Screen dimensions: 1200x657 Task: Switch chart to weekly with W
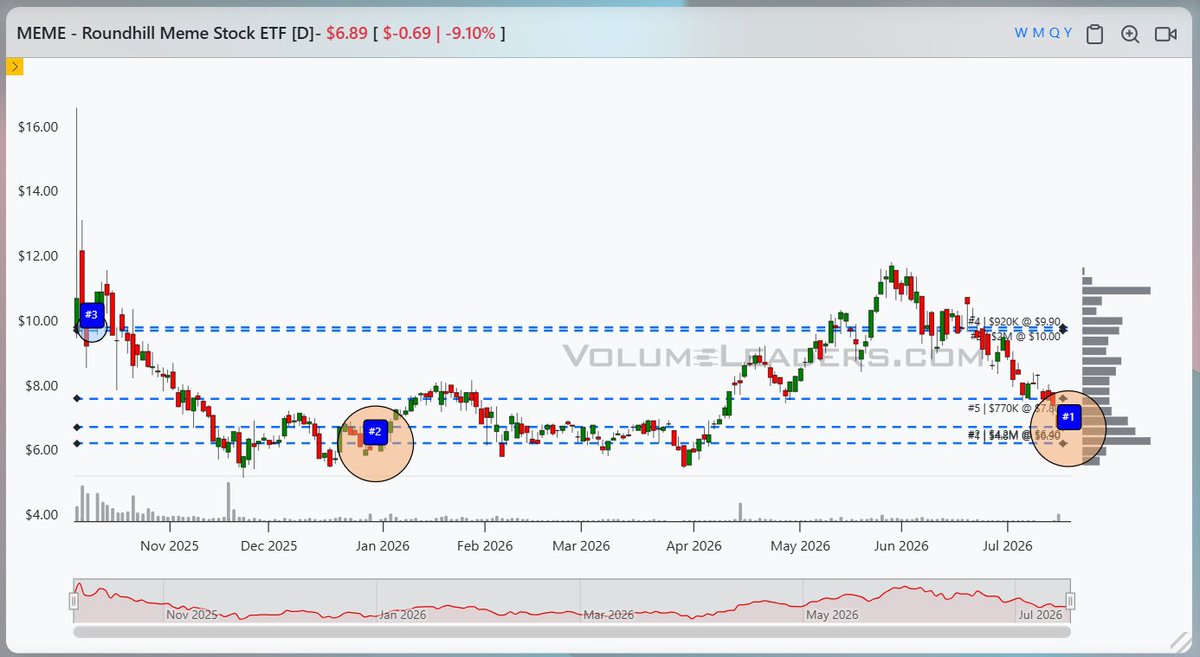1021,33
